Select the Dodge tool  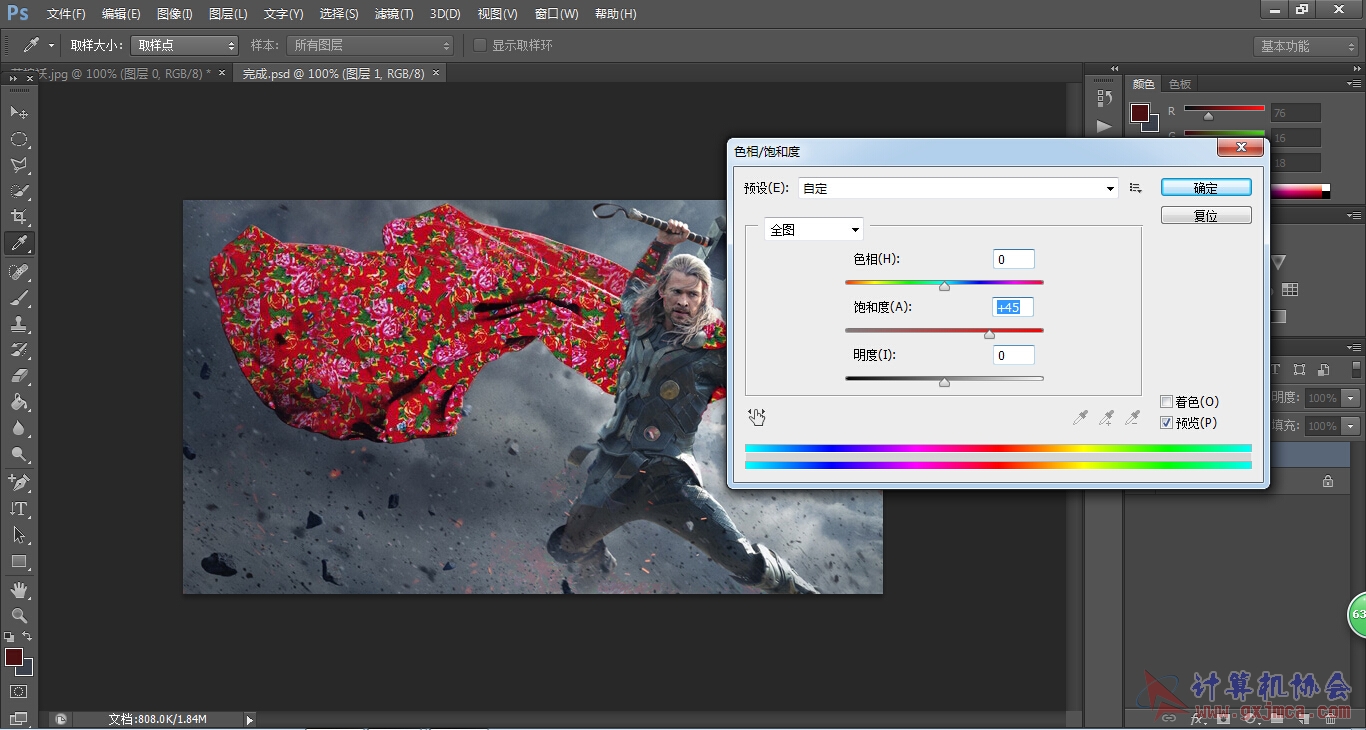click(18, 454)
